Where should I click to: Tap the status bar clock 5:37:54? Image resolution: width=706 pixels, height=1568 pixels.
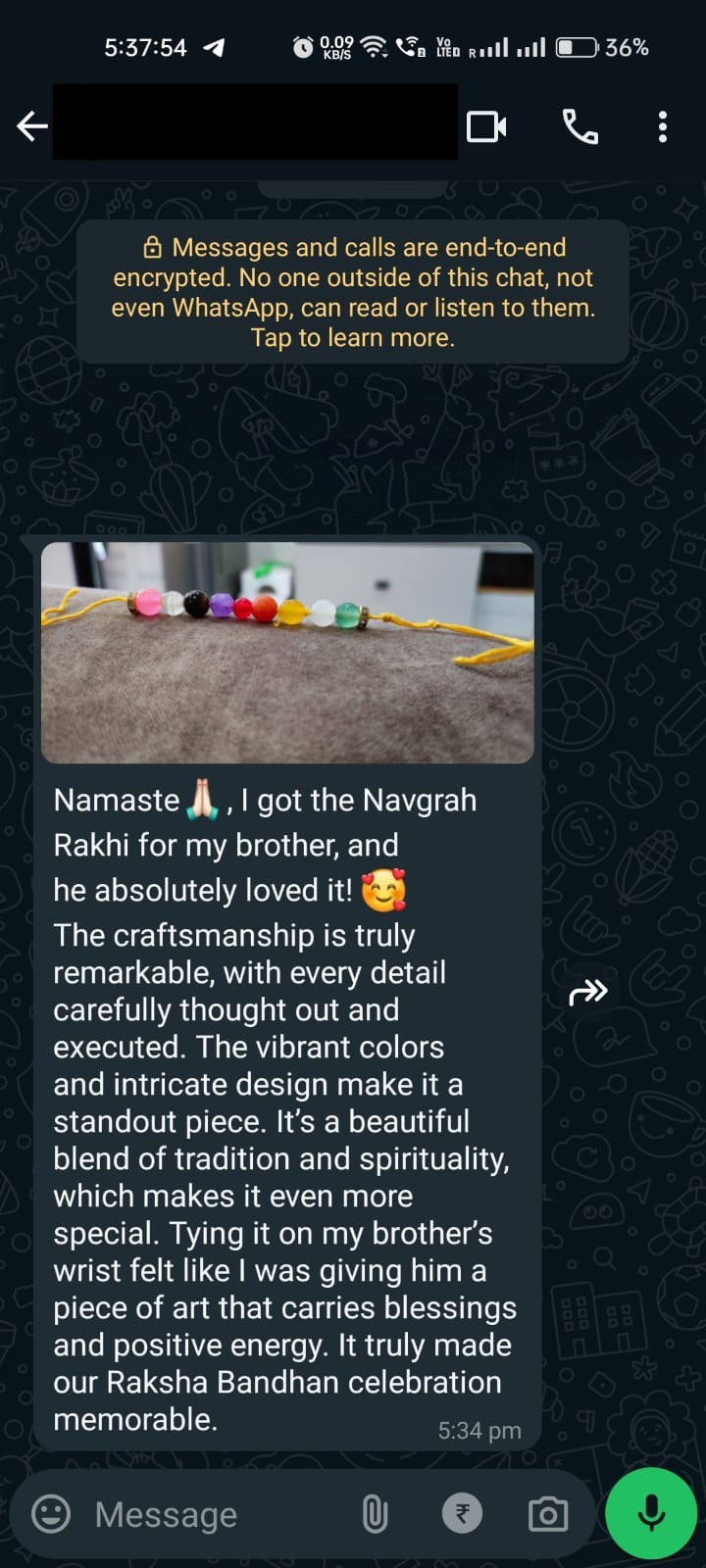145,47
